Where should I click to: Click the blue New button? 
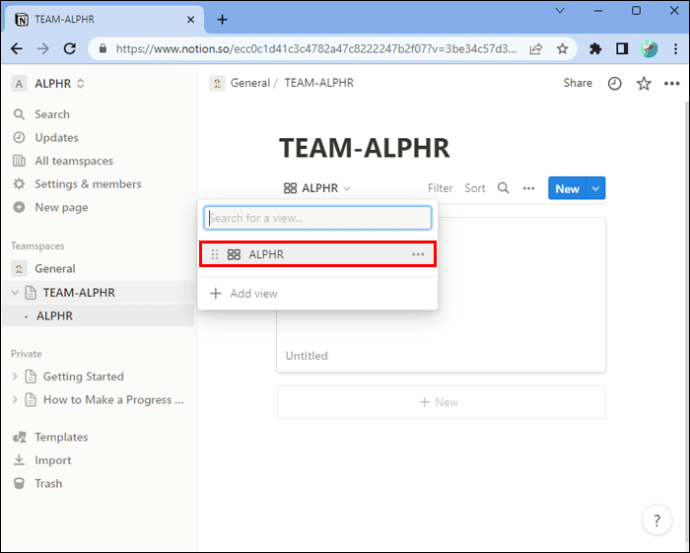(x=567, y=188)
